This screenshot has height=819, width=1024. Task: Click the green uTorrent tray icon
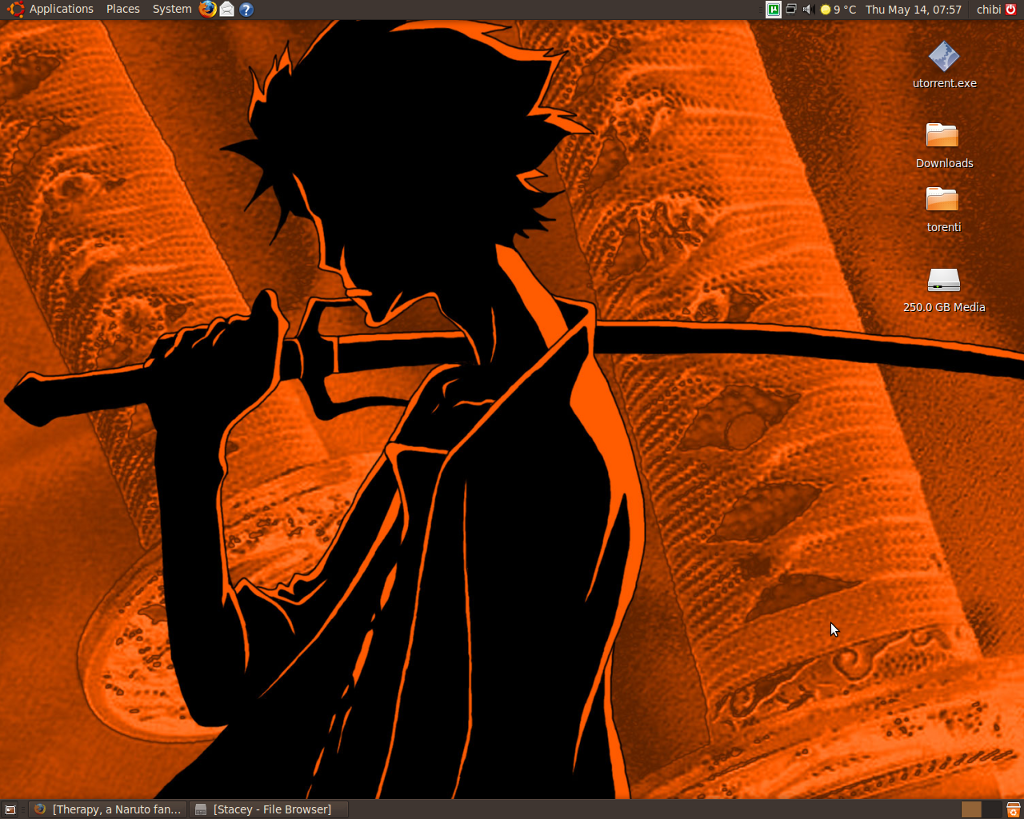tap(773, 9)
